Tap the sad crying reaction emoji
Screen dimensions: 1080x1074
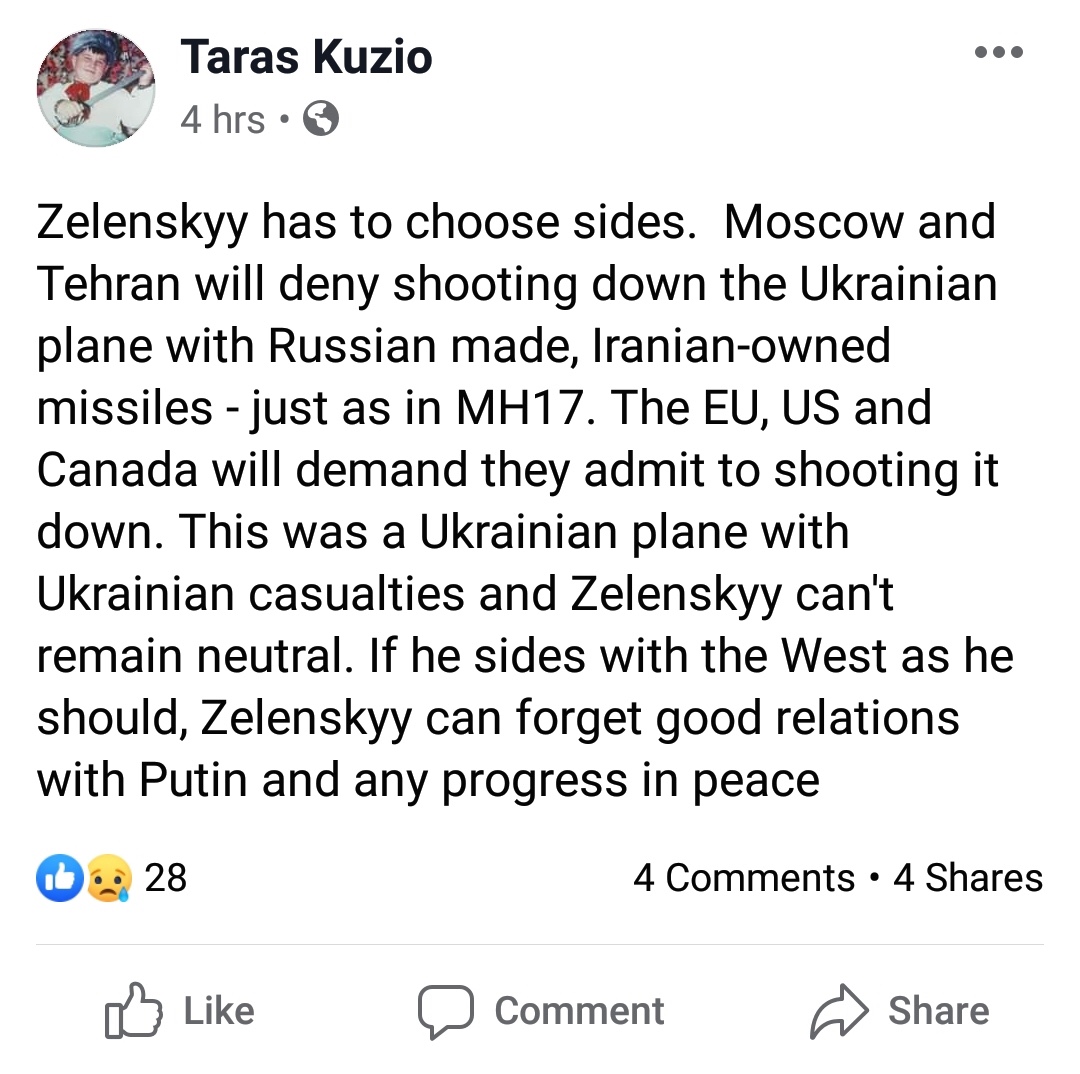[107, 879]
